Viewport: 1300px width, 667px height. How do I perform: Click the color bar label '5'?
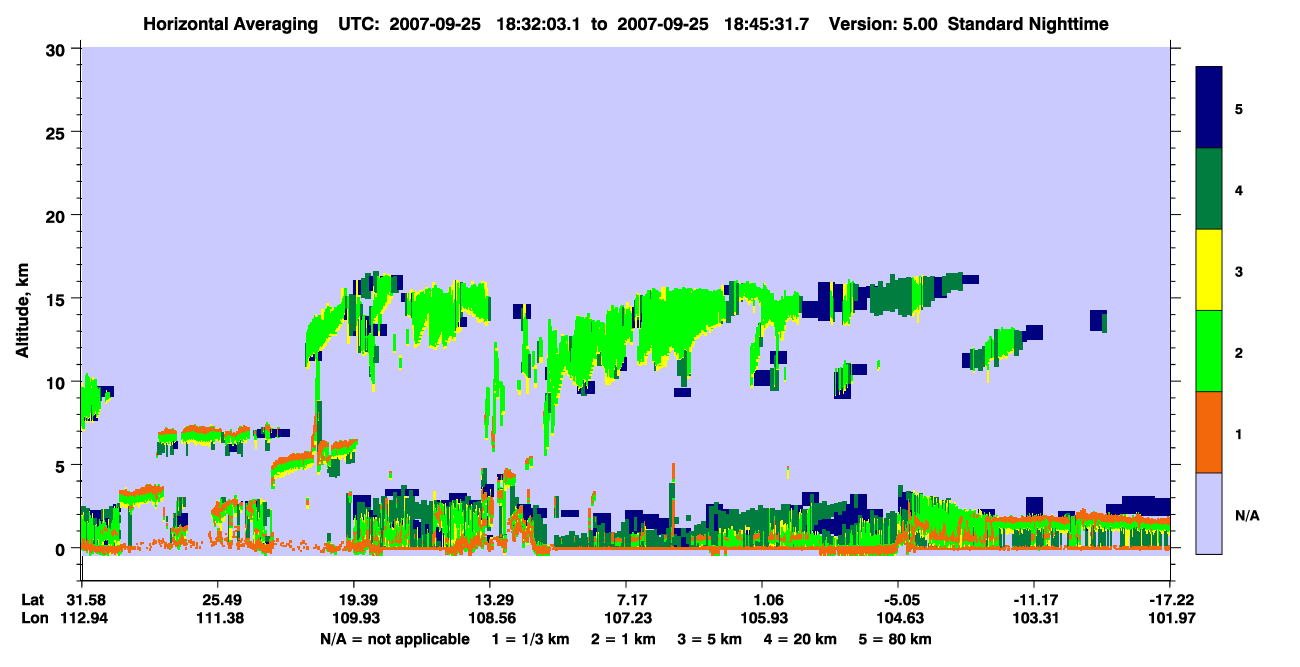pos(1238,108)
